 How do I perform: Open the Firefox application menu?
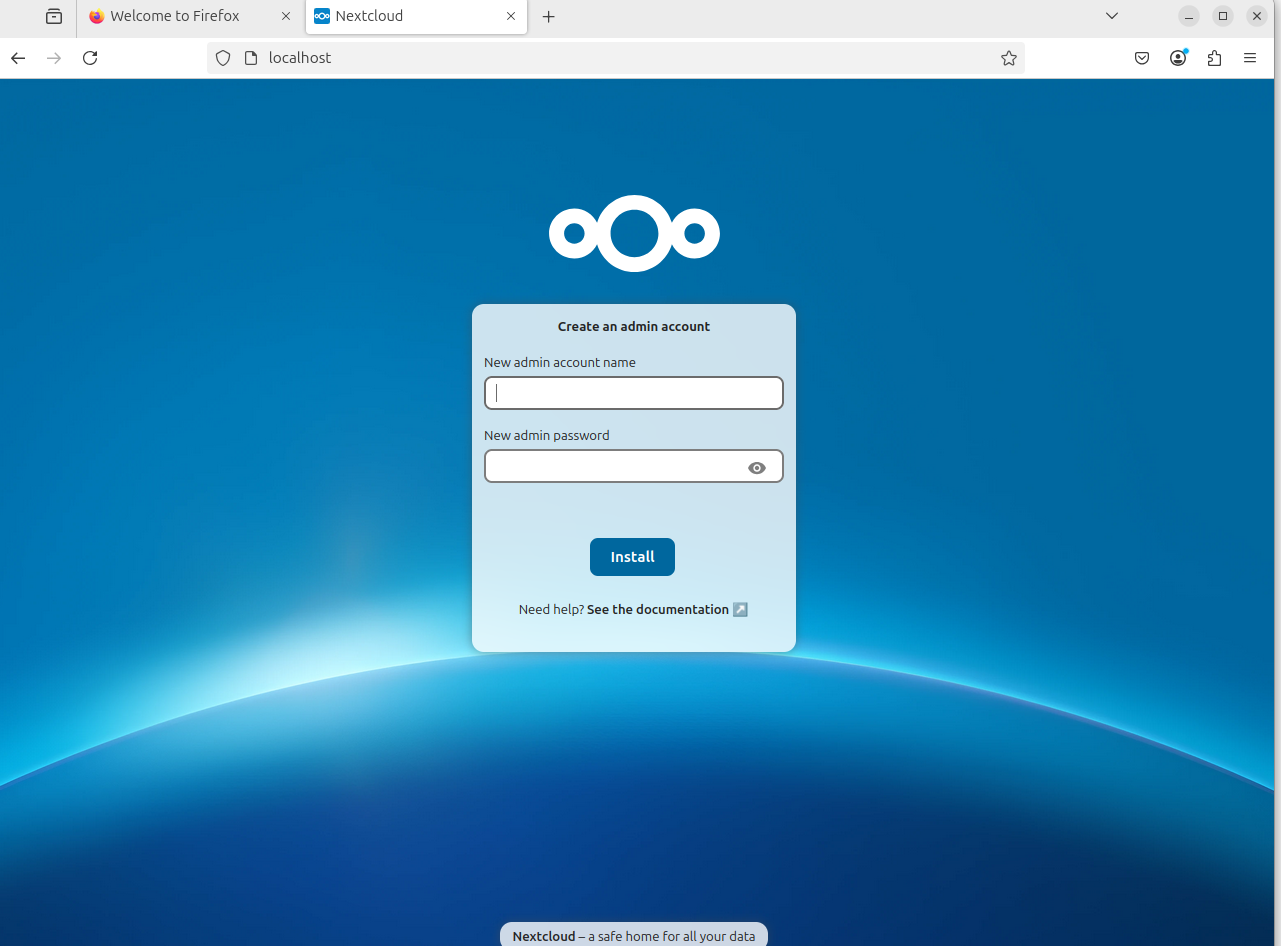tap(1250, 58)
